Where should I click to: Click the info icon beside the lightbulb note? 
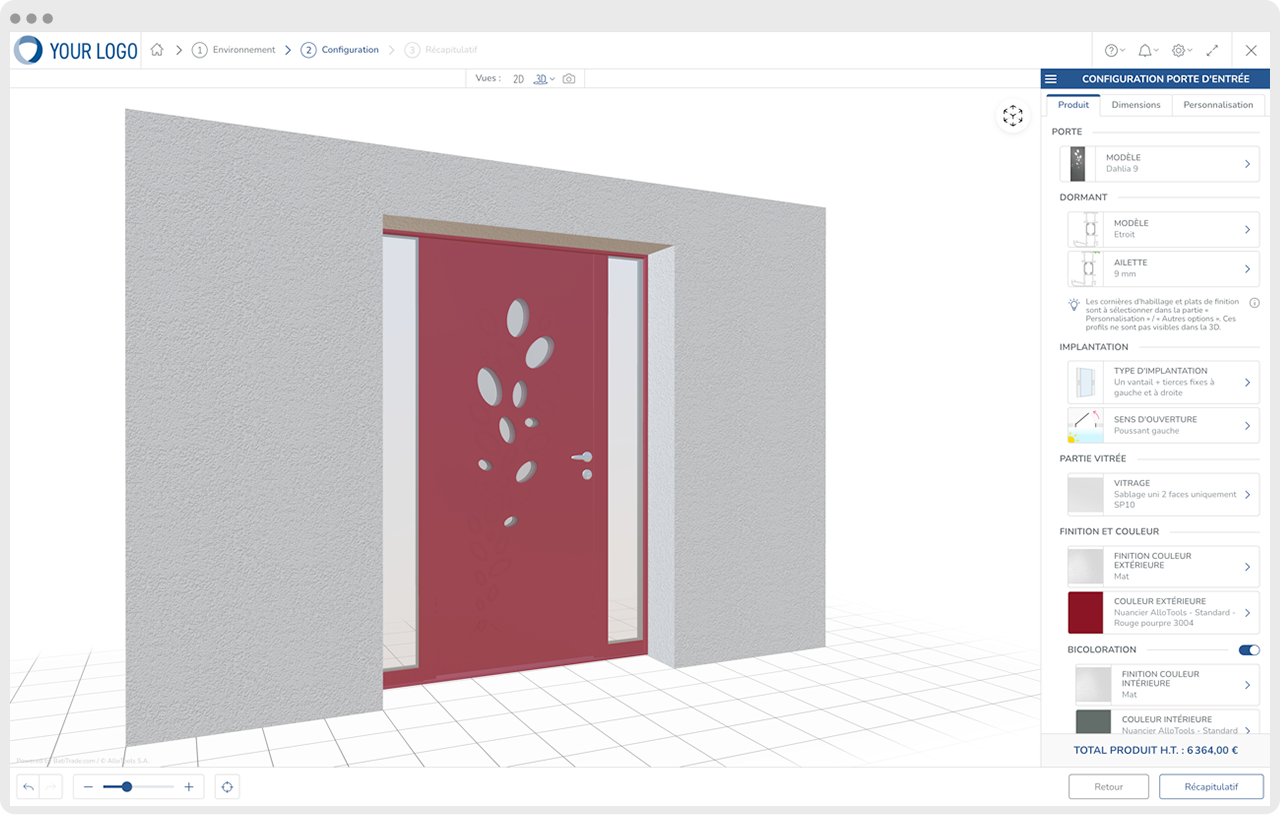coord(1254,302)
